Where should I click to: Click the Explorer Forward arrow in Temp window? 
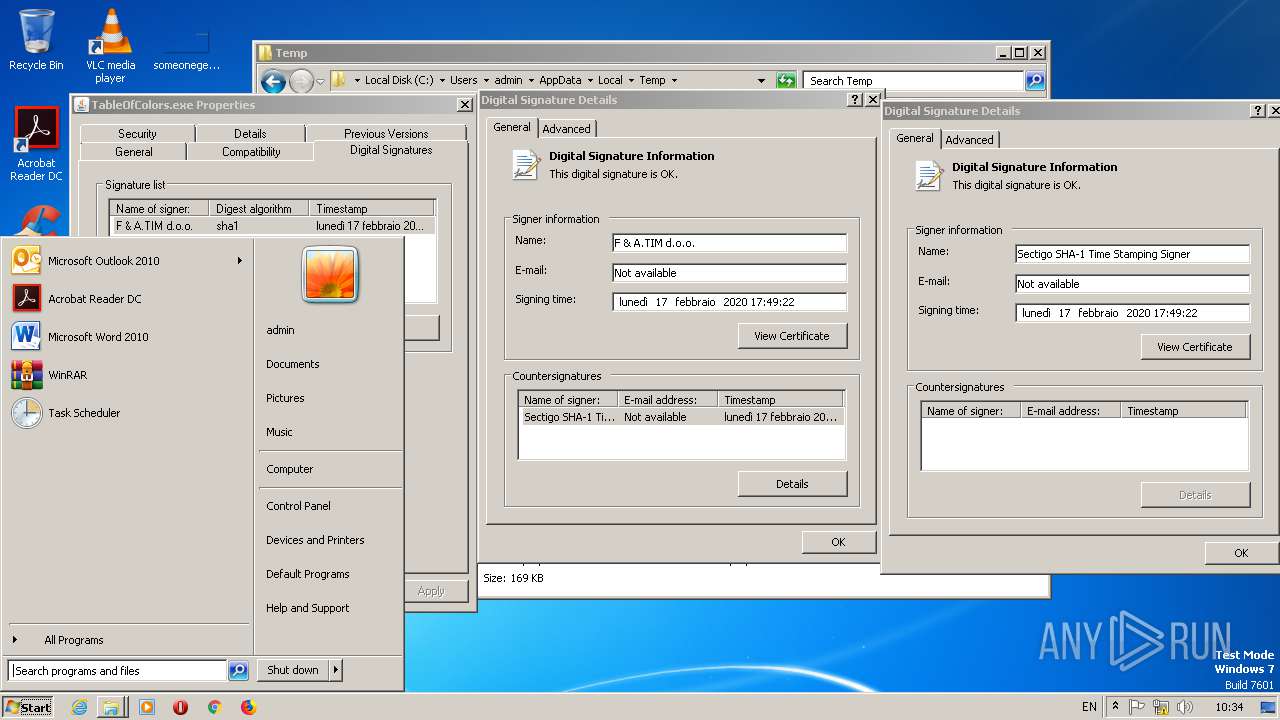tap(301, 81)
